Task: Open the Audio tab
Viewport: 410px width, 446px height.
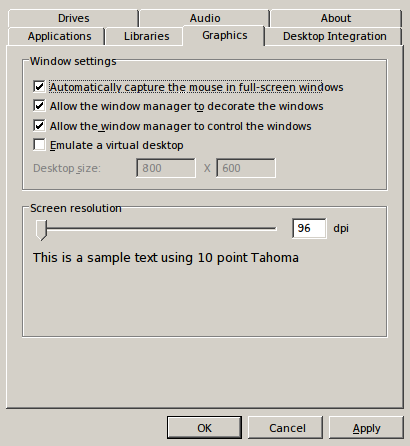Action: (x=205, y=18)
